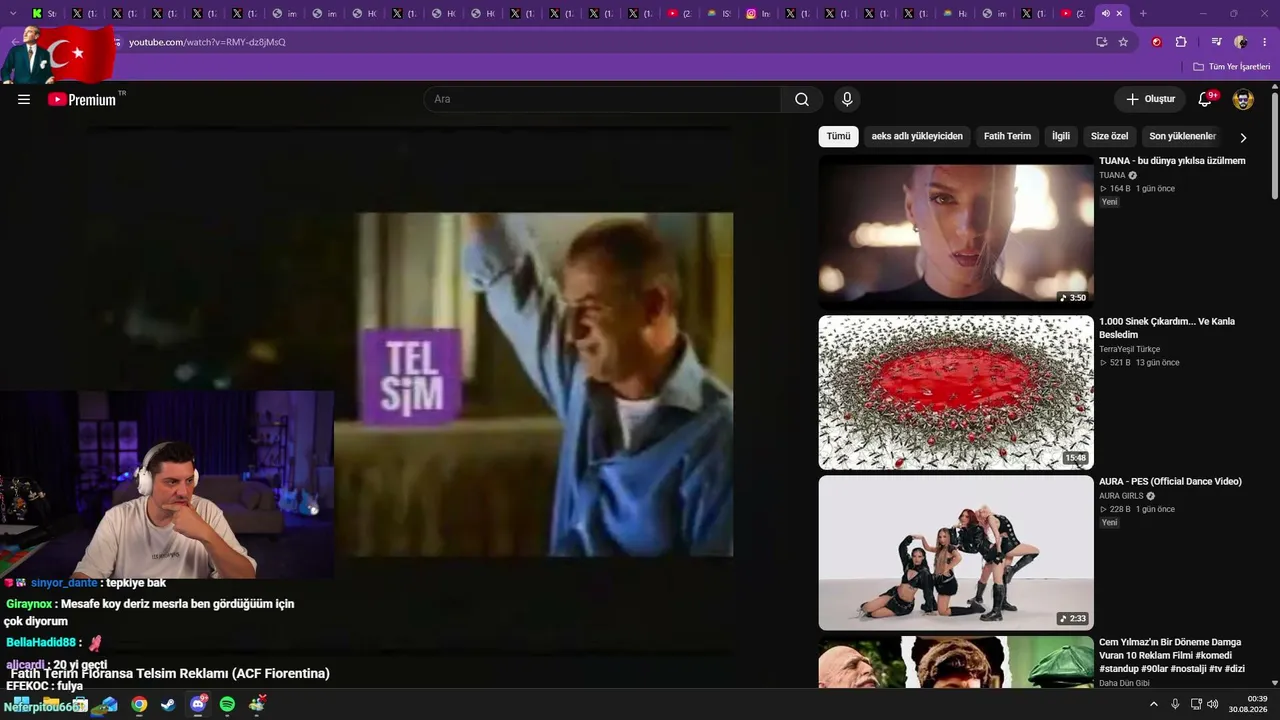Select the Tümü filter chip
1280x720 pixels.
coord(838,136)
